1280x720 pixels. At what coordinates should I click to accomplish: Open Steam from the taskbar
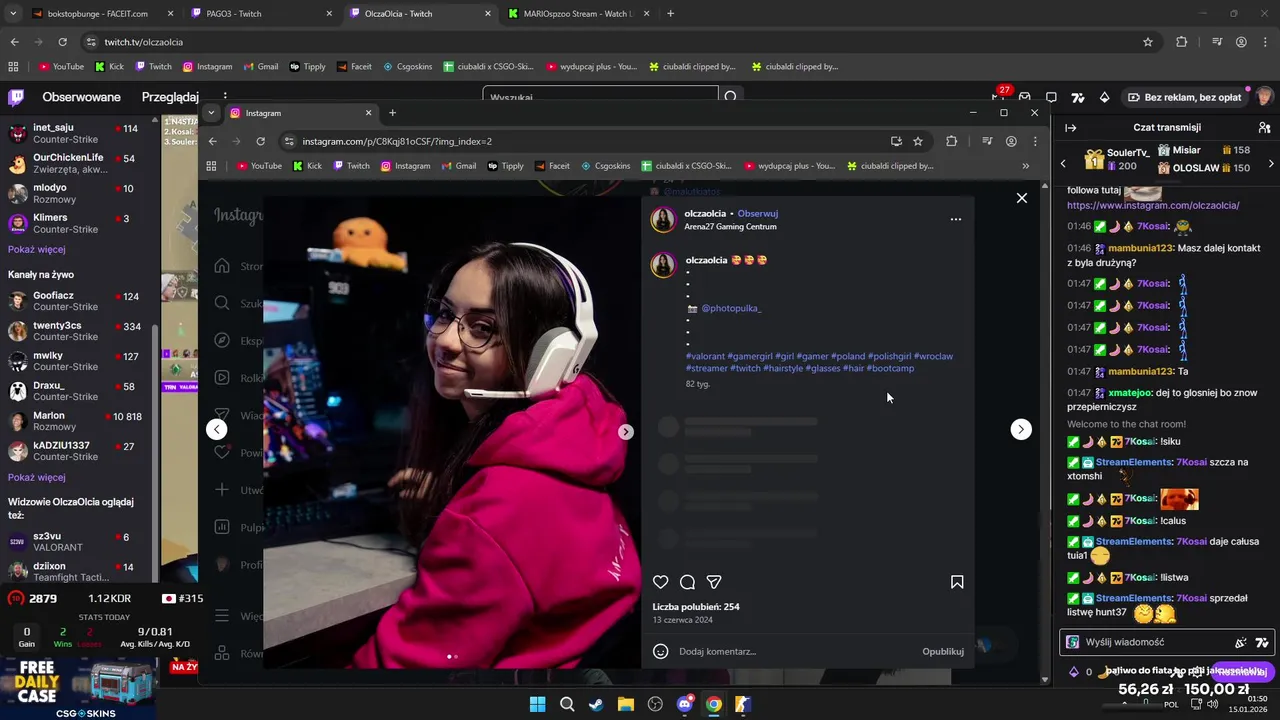pyautogui.click(x=596, y=704)
